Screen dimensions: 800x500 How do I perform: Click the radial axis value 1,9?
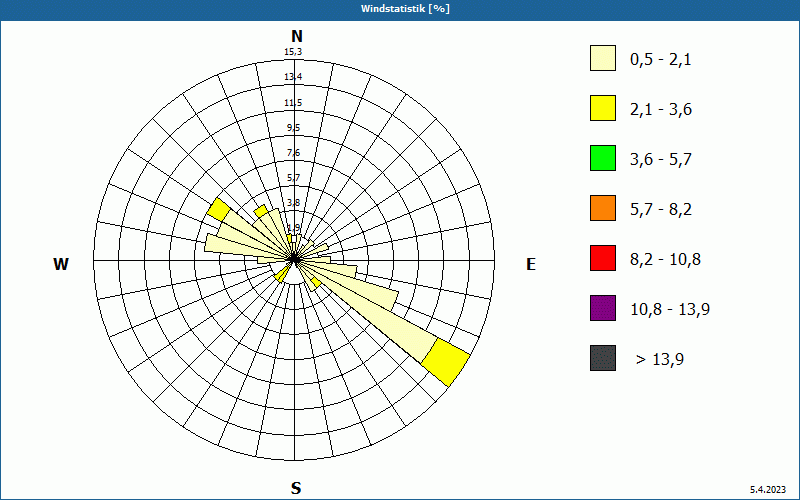293,228
